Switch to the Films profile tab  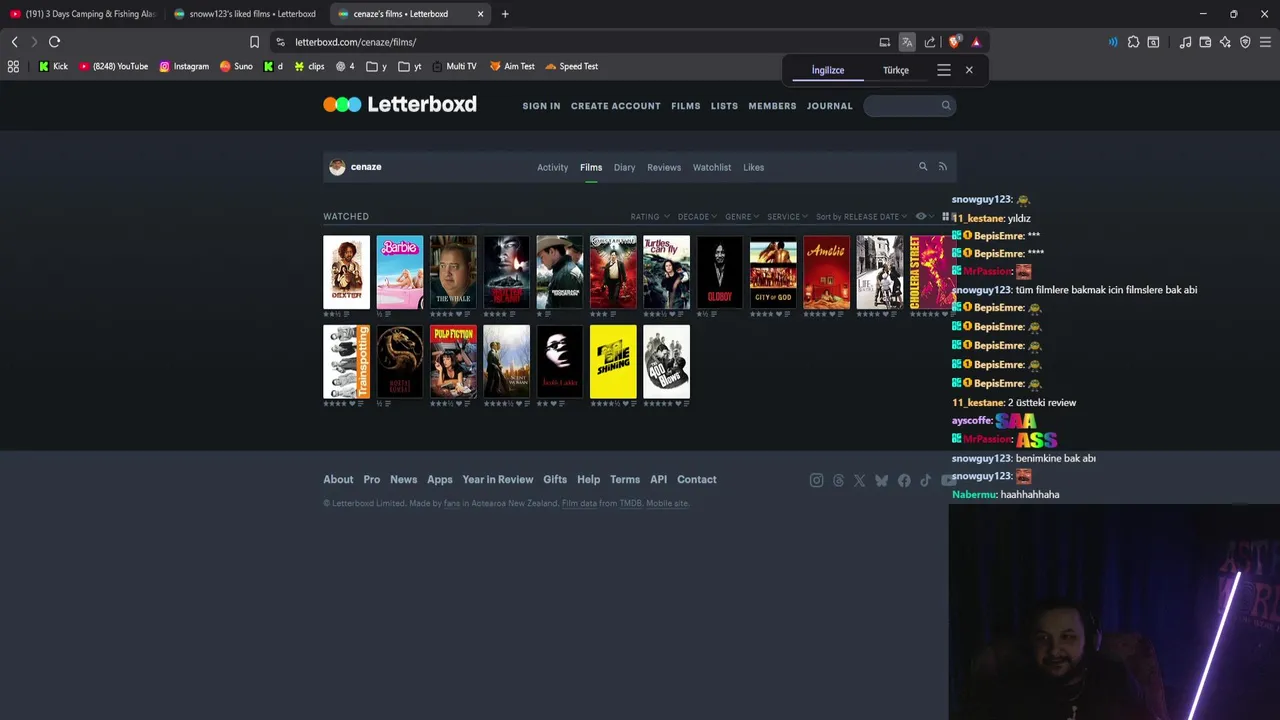pyautogui.click(x=591, y=167)
